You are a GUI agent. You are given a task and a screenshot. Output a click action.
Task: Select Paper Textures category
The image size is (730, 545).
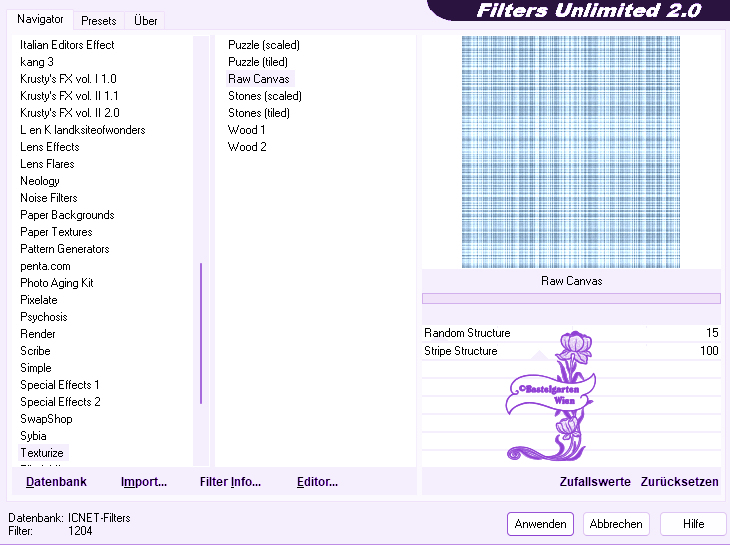(56, 232)
